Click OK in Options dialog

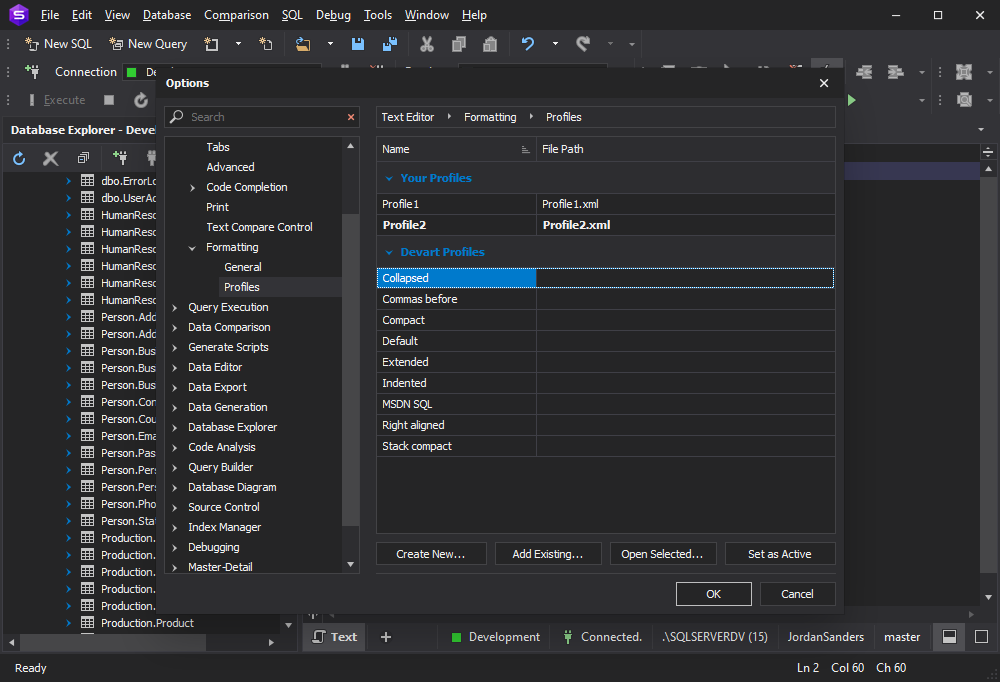tap(714, 594)
